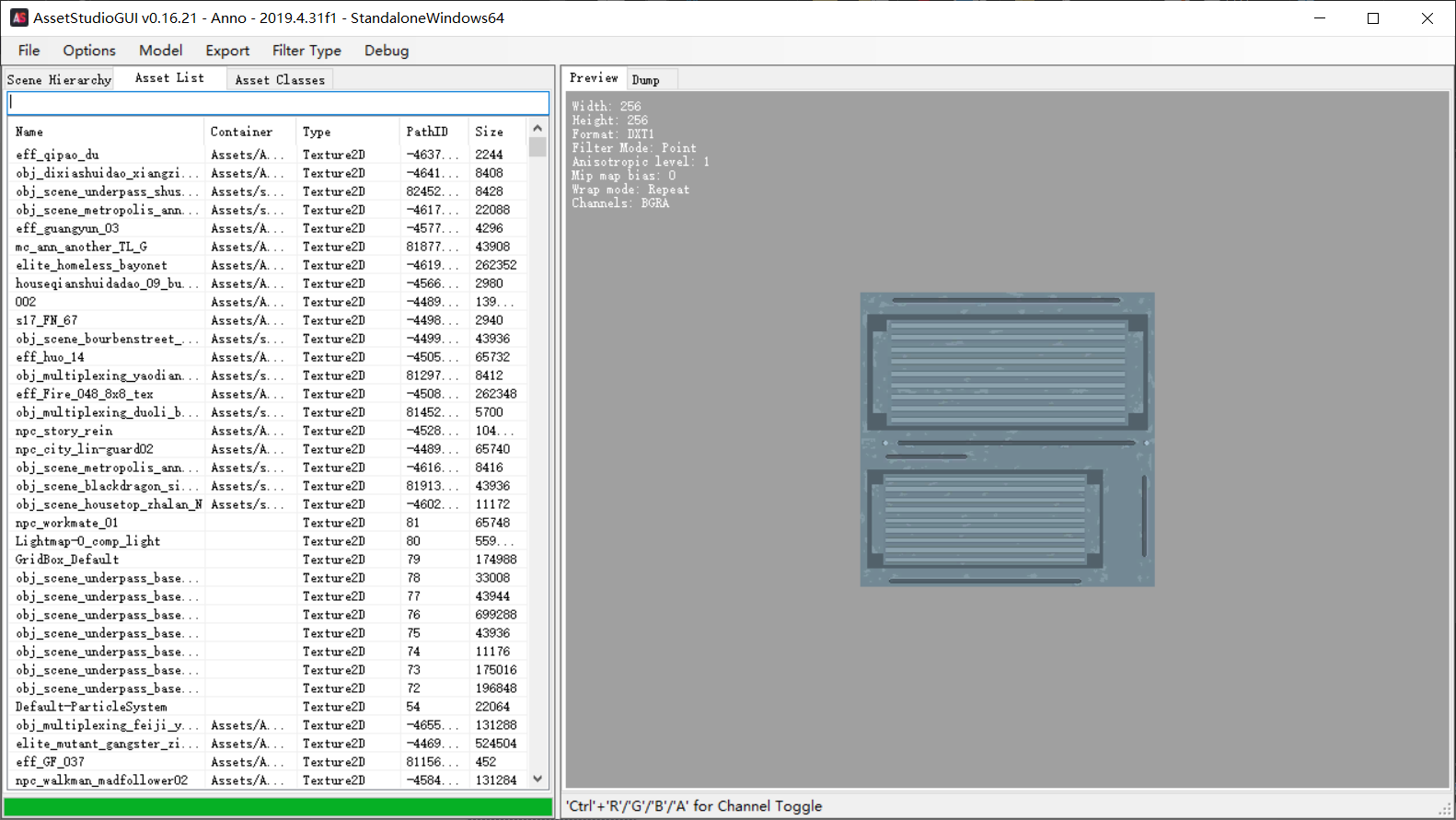Screen dimensions: 1456x820
Task: Sort by the PathID column header
Action: click(x=433, y=132)
